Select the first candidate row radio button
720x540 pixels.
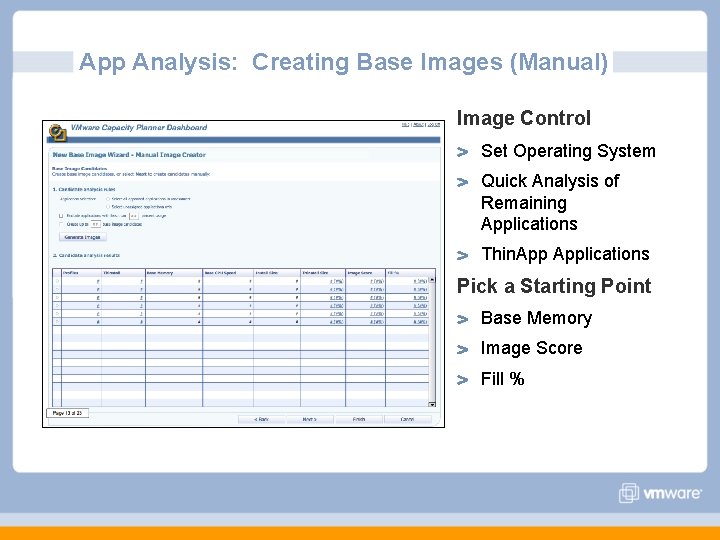(x=57, y=281)
